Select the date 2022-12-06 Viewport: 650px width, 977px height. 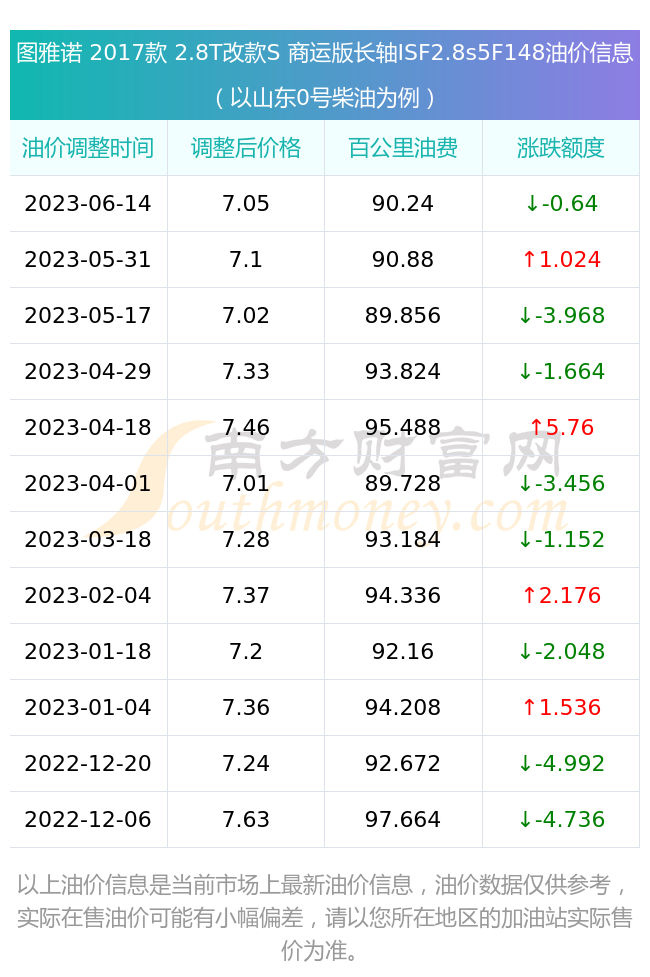[88, 821]
